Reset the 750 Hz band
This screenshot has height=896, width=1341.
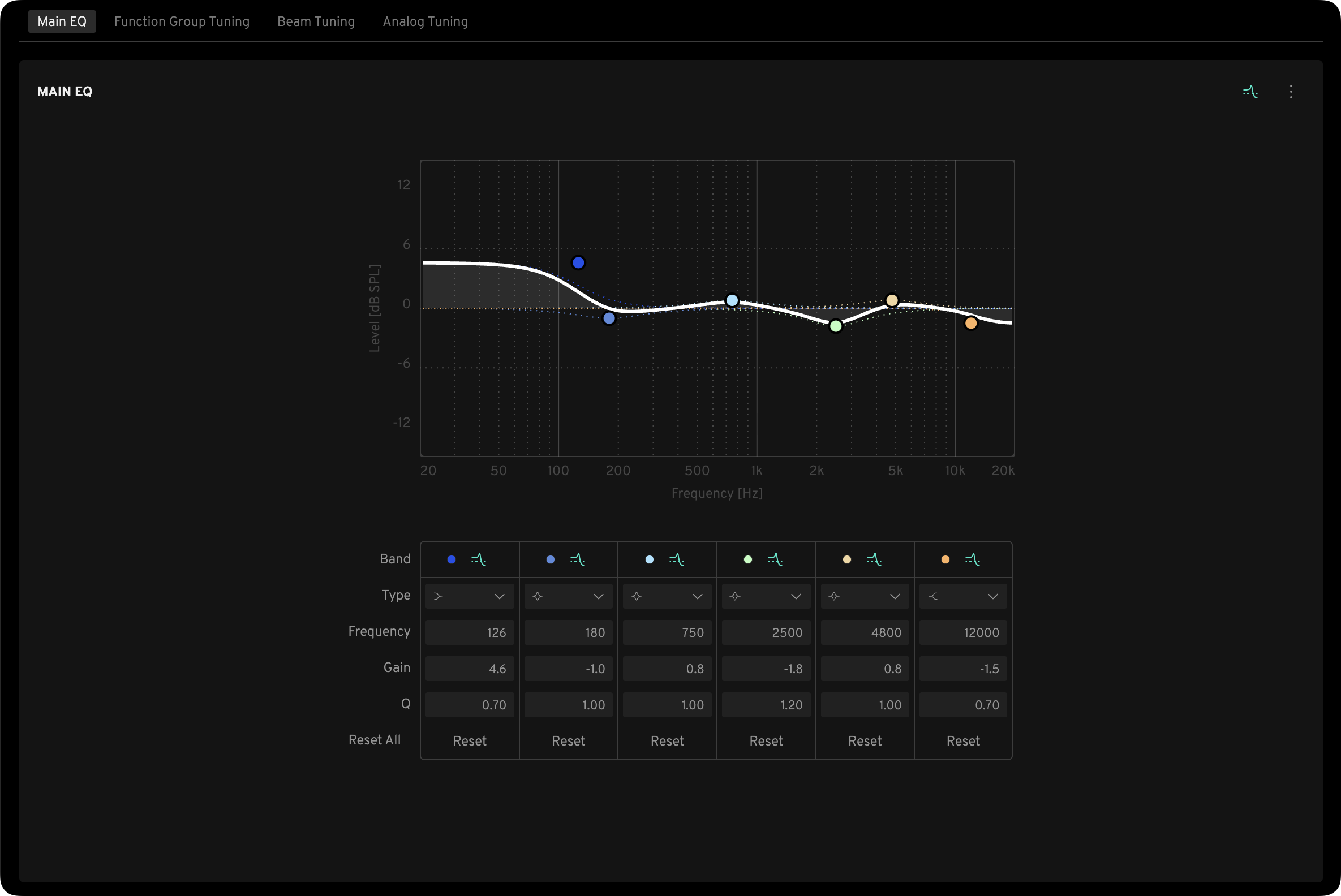tap(667, 740)
